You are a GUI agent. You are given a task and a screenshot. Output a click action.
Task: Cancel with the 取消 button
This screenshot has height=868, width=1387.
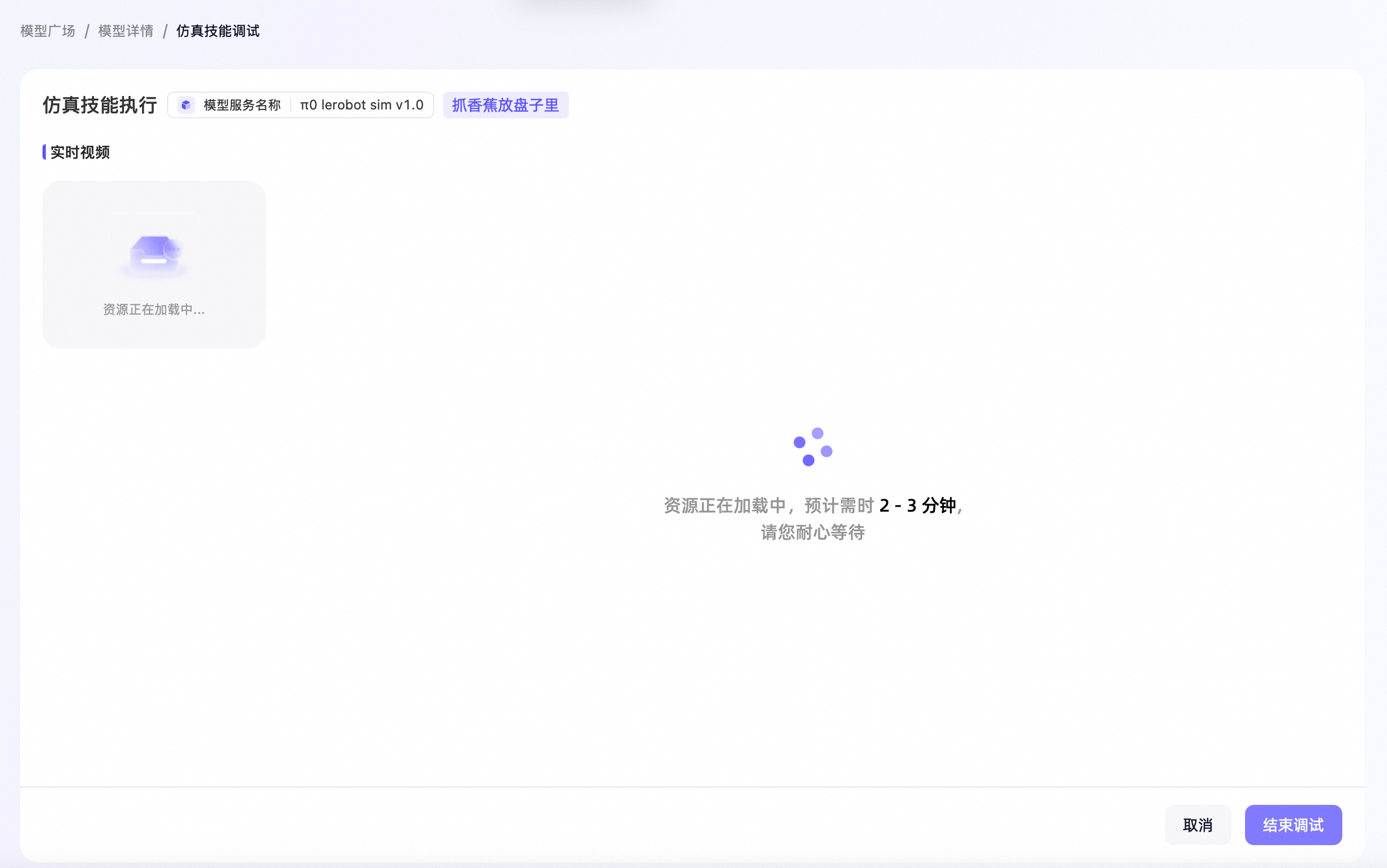[x=1198, y=825]
